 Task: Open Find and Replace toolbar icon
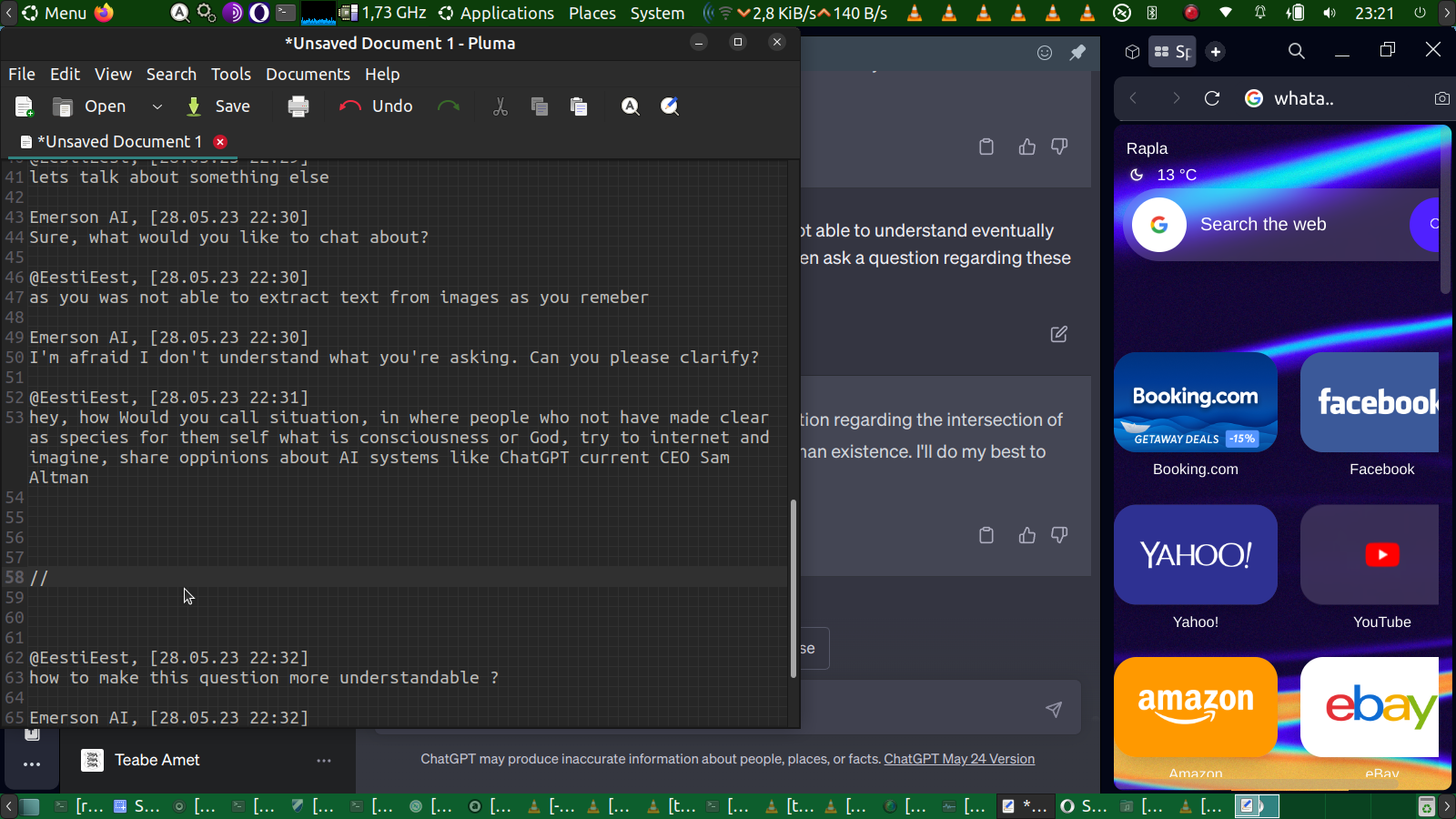pyautogui.click(x=670, y=106)
